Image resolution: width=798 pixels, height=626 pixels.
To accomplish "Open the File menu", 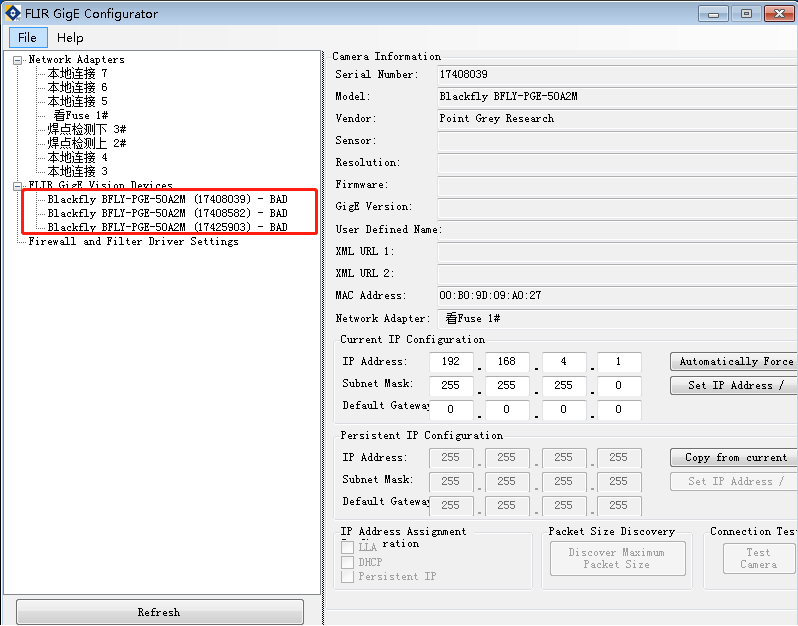I will pos(28,38).
